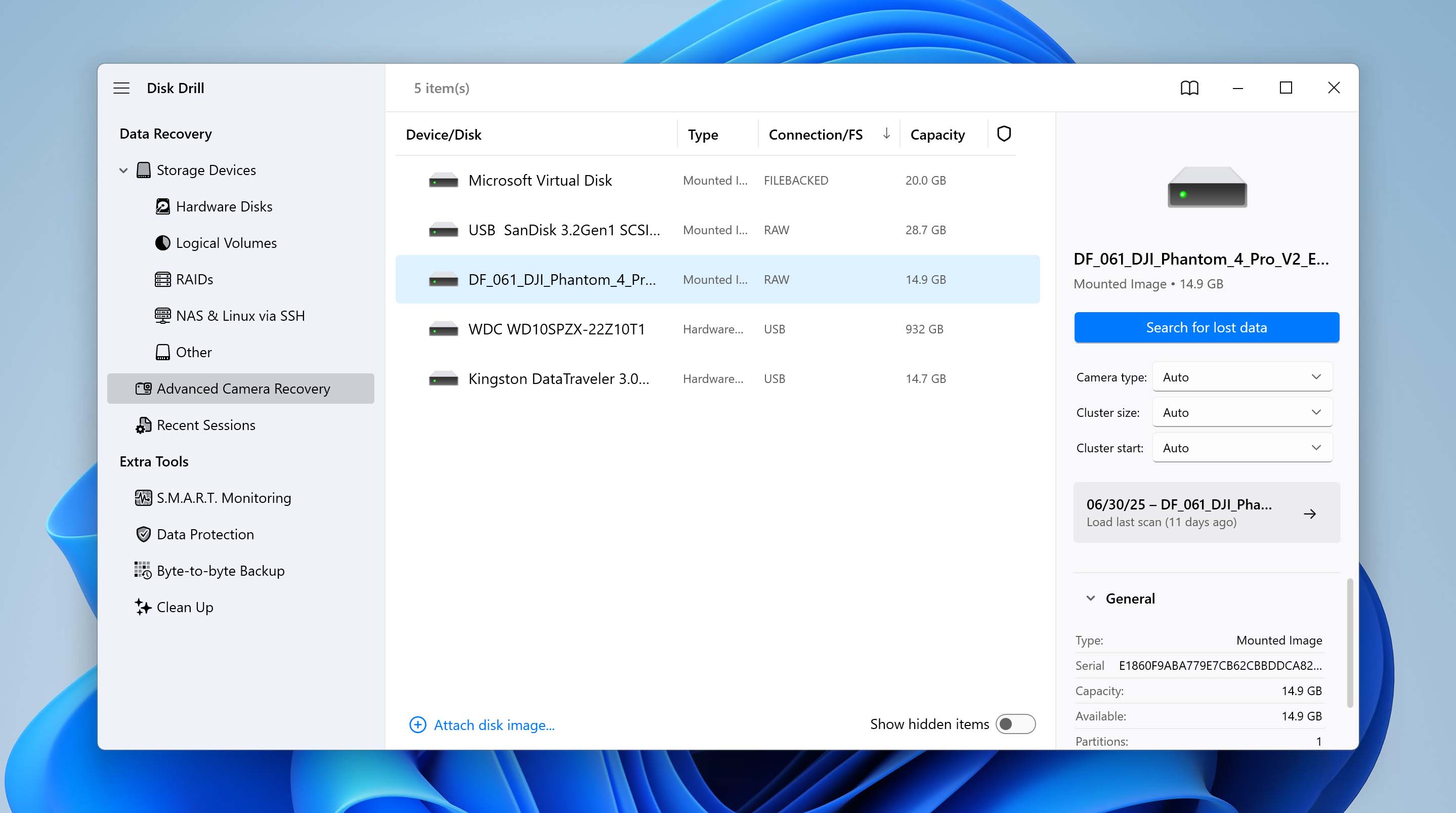Collapse the Storage Devices tree
The image size is (1456, 813).
[123, 170]
